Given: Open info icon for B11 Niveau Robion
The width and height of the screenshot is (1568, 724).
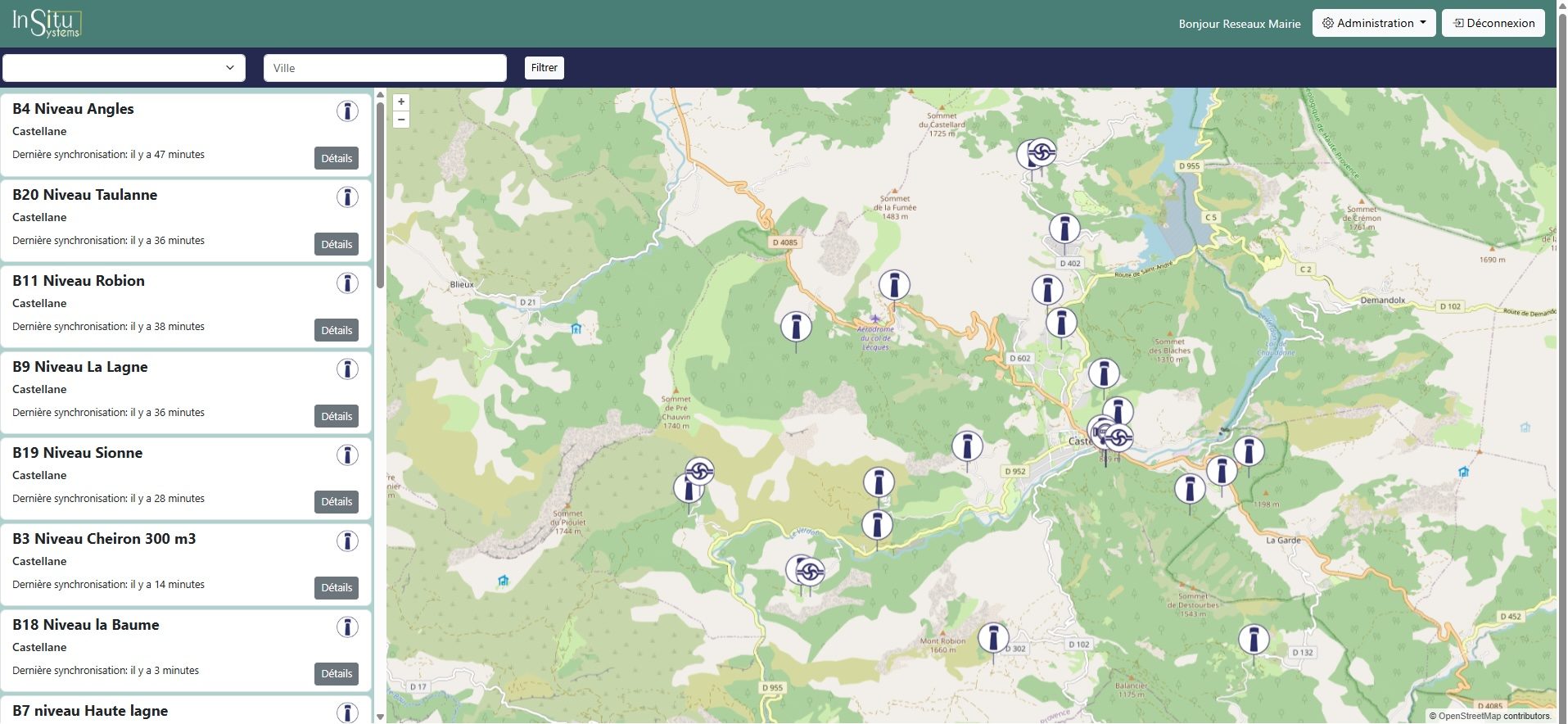Looking at the screenshot, I should pyautogui.click(x=347, y=283).
